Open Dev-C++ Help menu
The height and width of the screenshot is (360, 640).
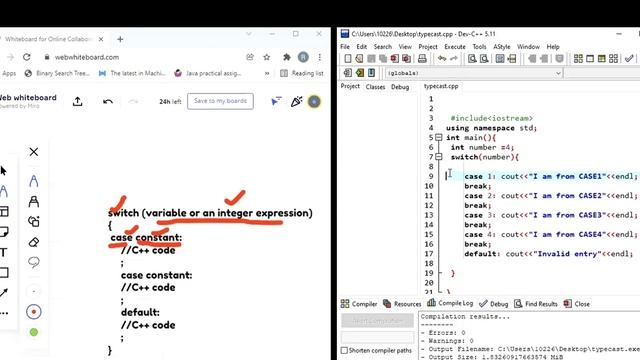(553, 47)
